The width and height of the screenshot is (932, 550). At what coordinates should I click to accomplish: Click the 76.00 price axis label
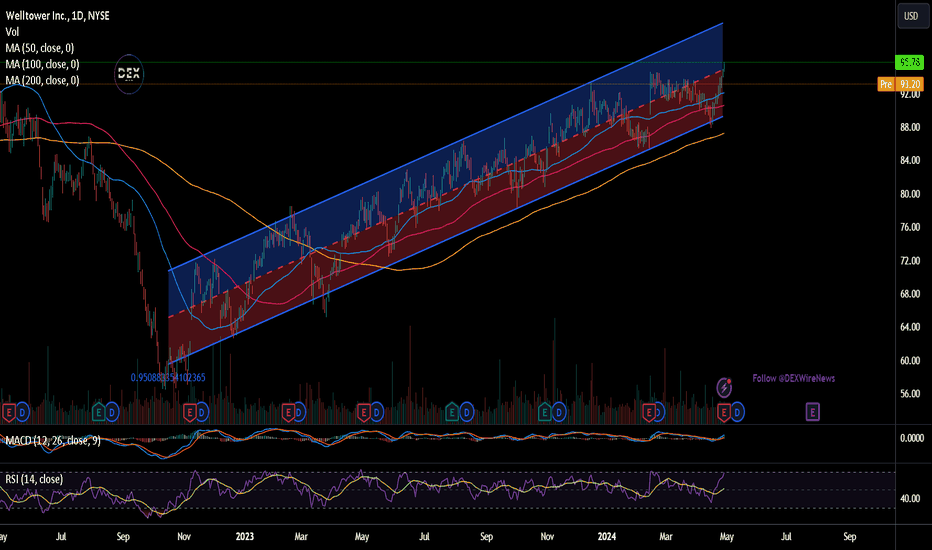(x=910, y=227)
